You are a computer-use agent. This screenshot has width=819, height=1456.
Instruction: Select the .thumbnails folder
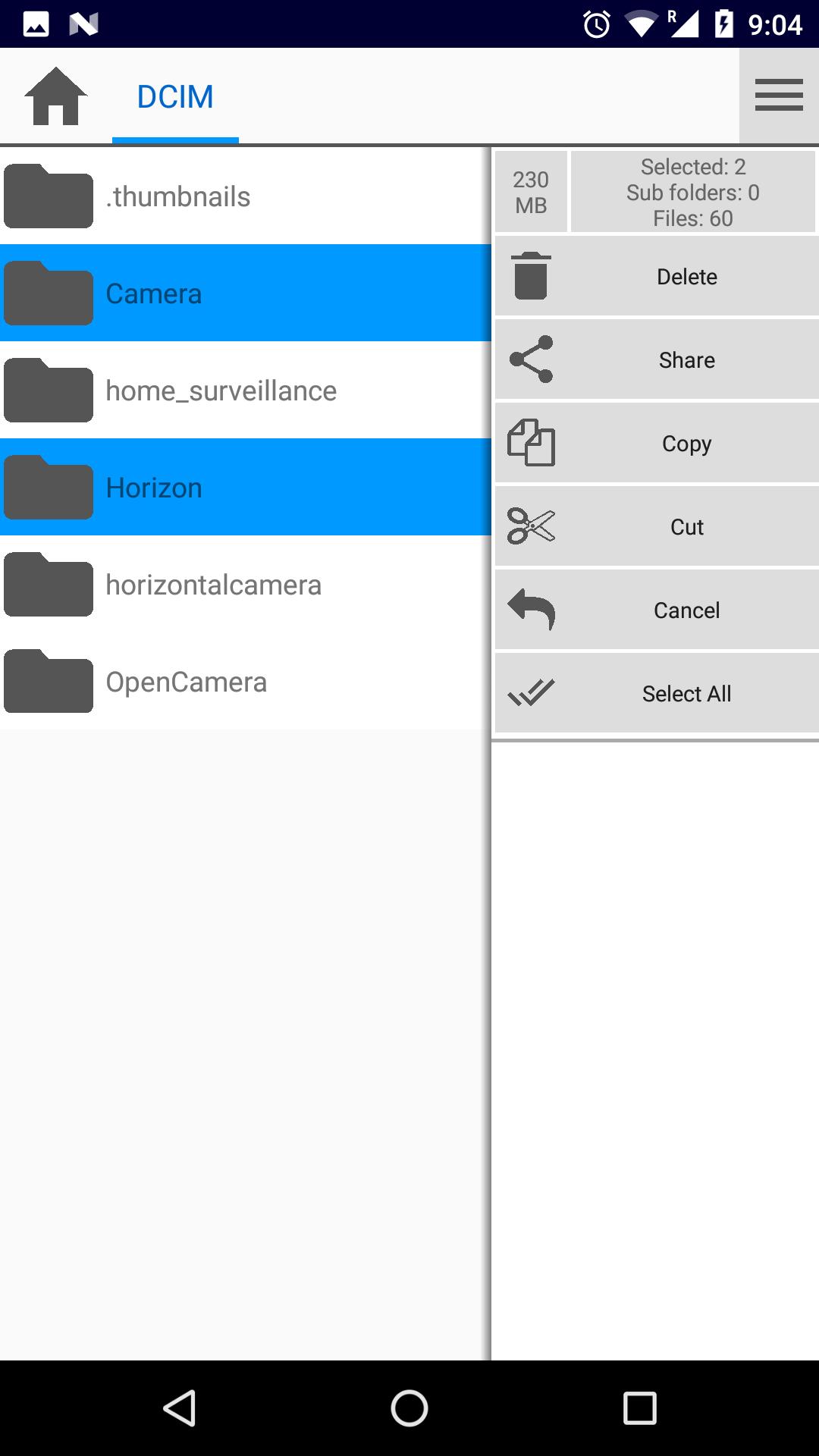point(244,196)
